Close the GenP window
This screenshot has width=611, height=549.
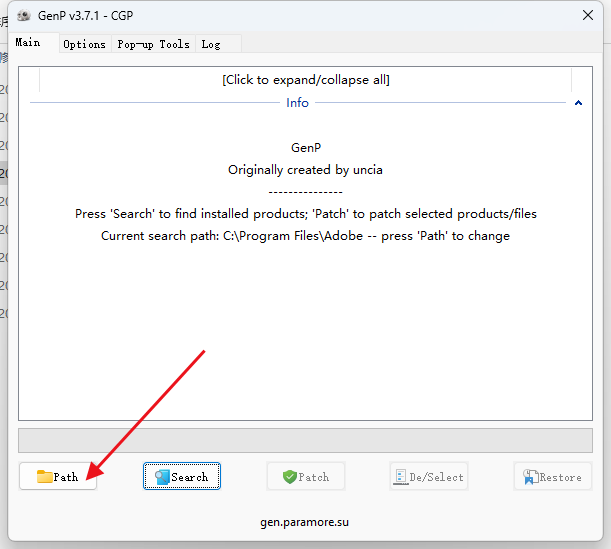coord(588,16)
